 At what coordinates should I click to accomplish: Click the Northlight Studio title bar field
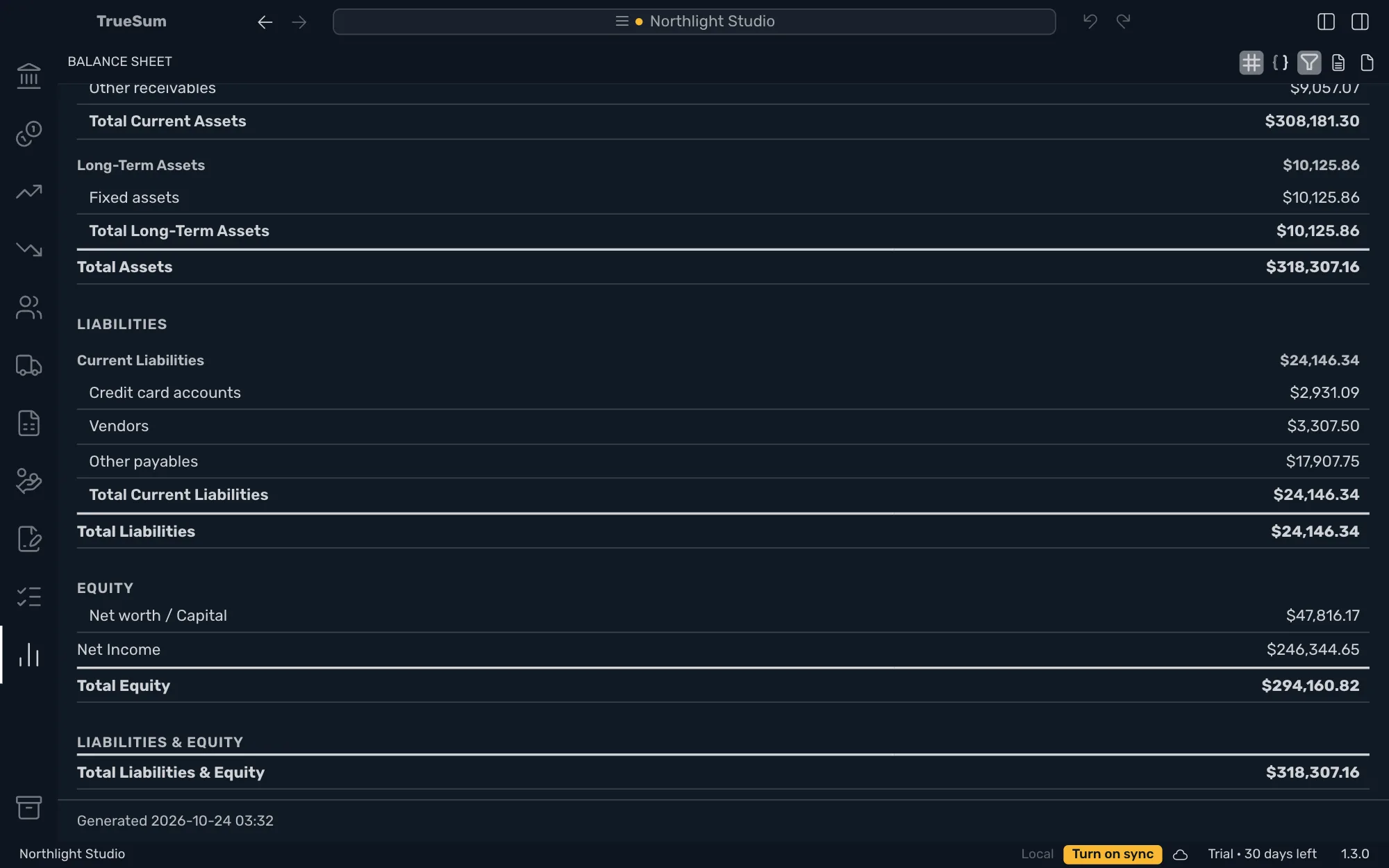pos(694,22)
